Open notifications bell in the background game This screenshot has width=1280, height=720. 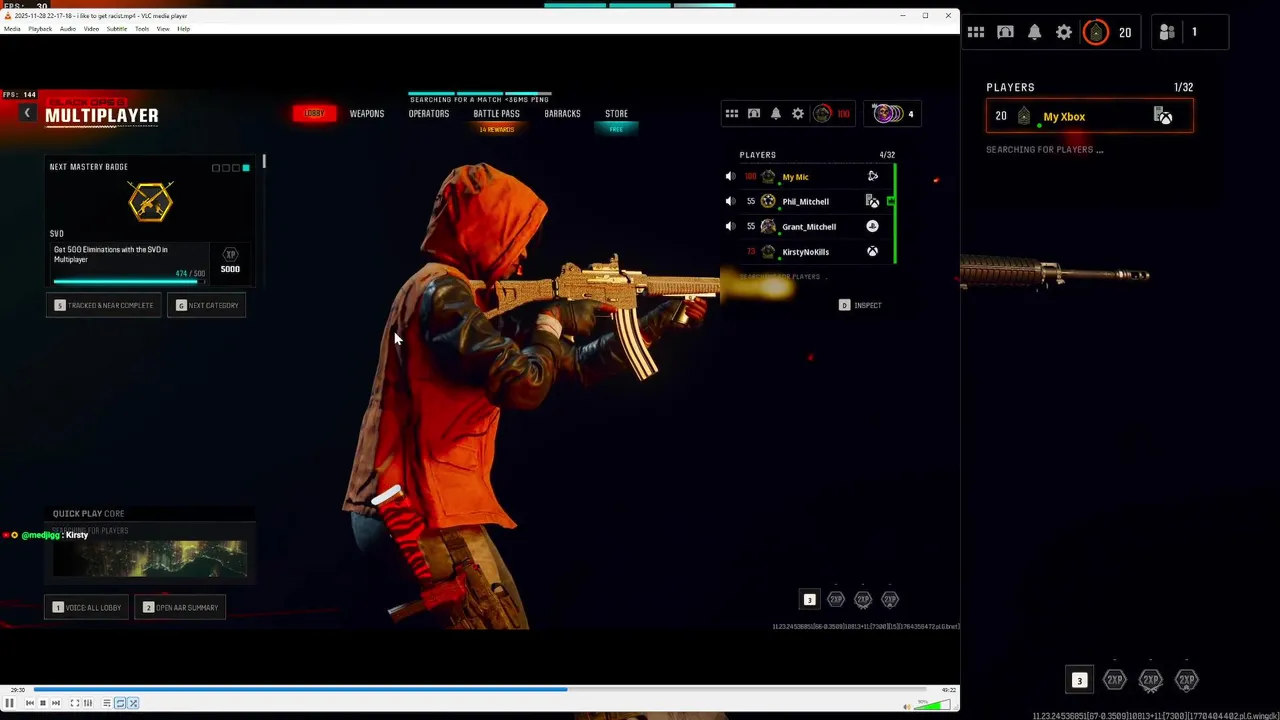point(1035,33)
